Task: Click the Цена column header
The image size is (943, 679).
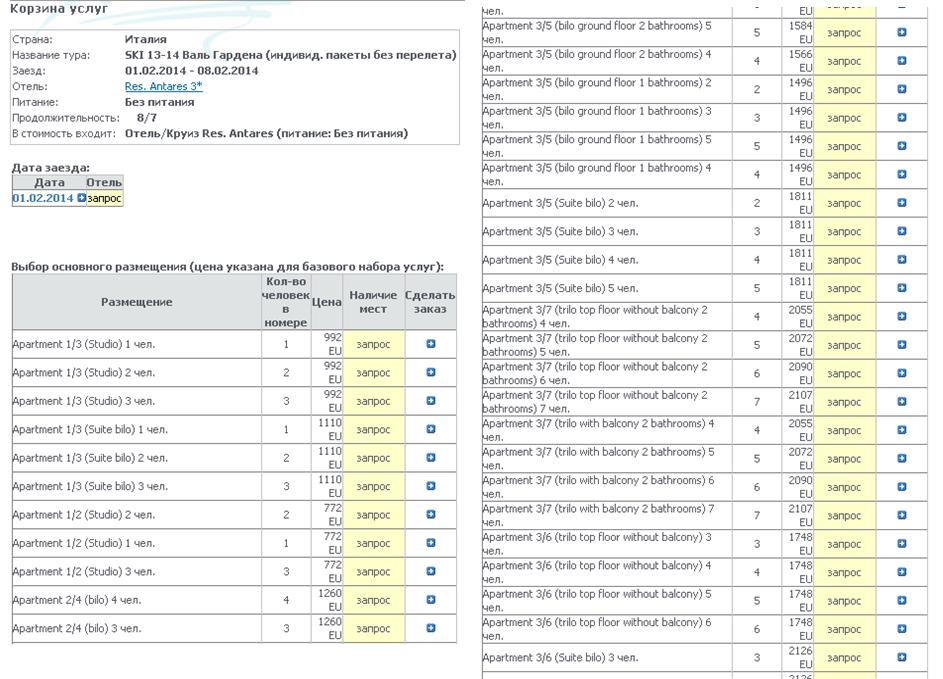Action: click(327, 302)
